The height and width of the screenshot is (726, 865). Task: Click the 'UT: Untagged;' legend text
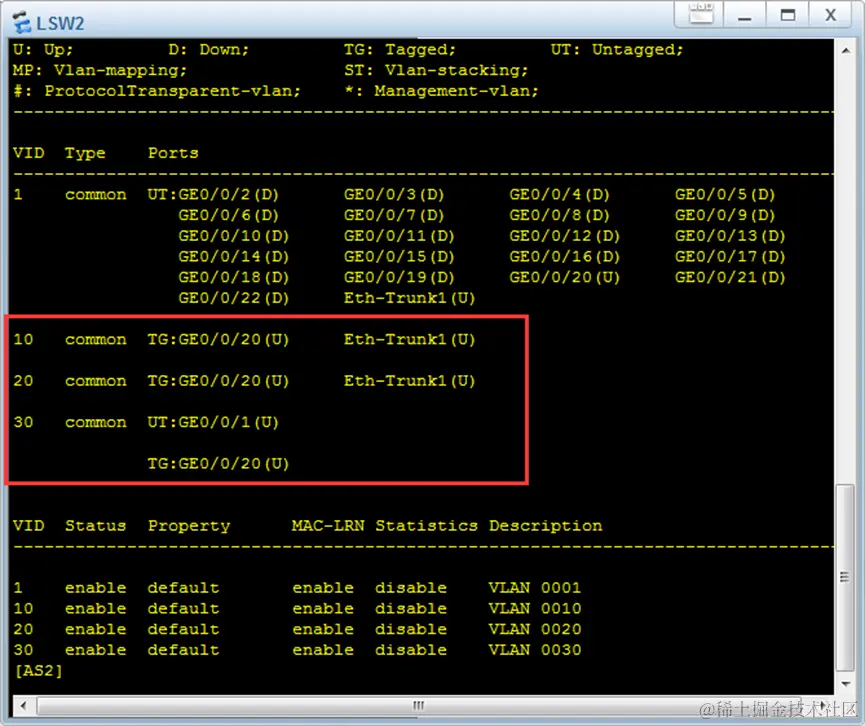click(616, 50)
